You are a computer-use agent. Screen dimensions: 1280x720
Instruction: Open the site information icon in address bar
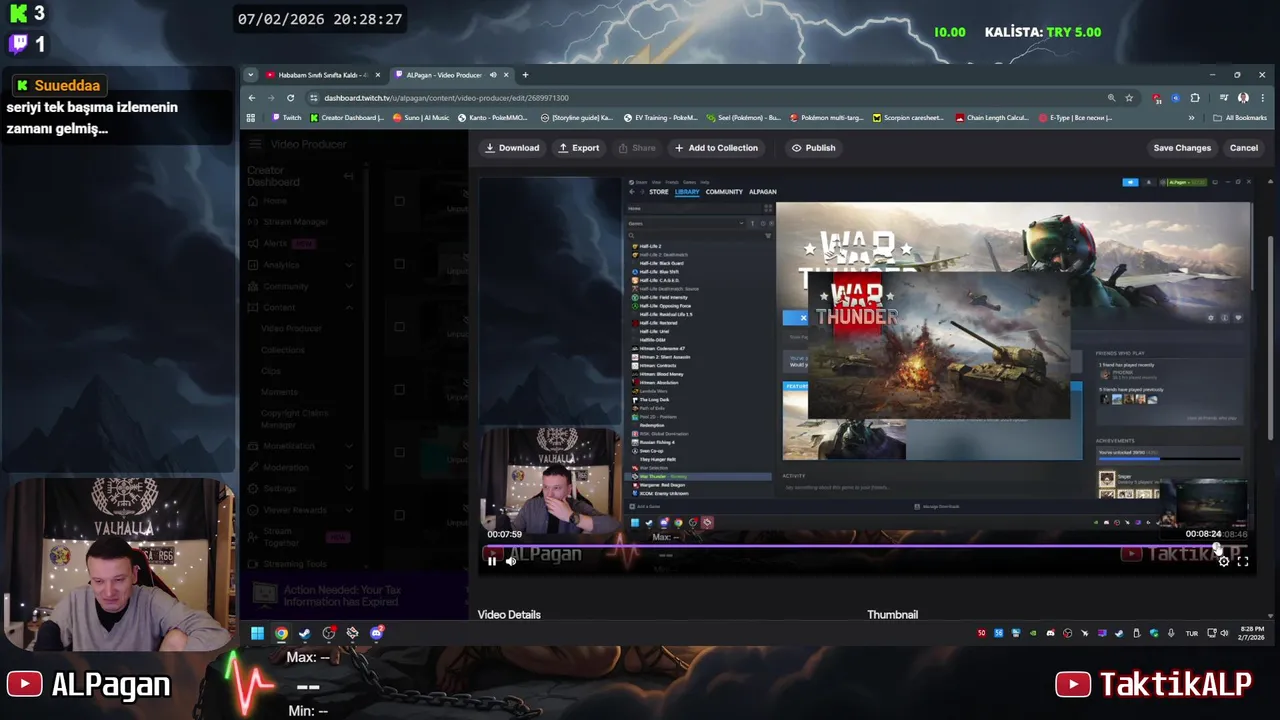(314, 98)
